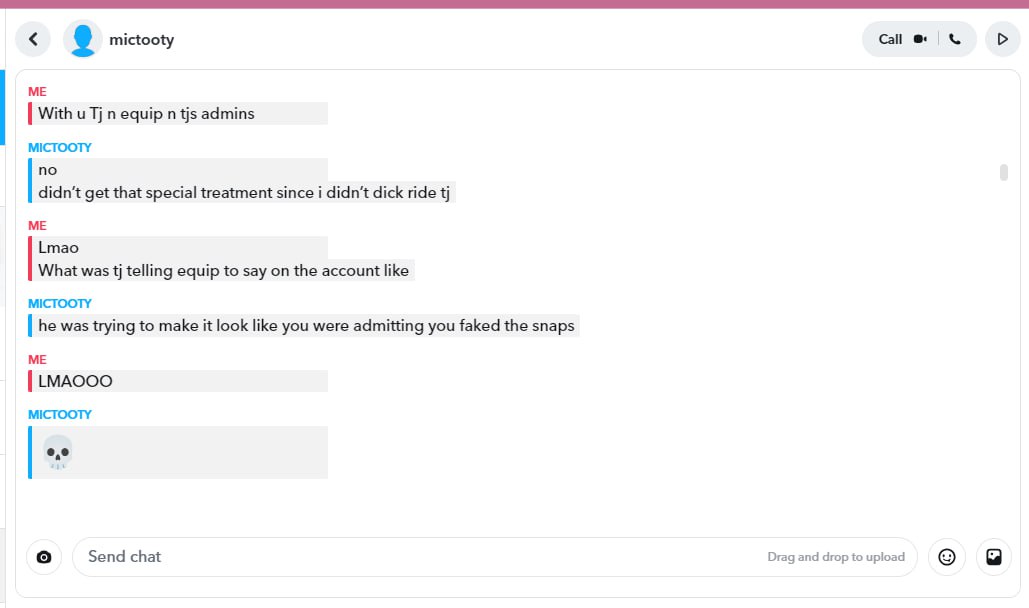Click the chat scrollbar thumb
Image resolution: width=1029 pixels, height=608 pixels.
point(1003,172)
